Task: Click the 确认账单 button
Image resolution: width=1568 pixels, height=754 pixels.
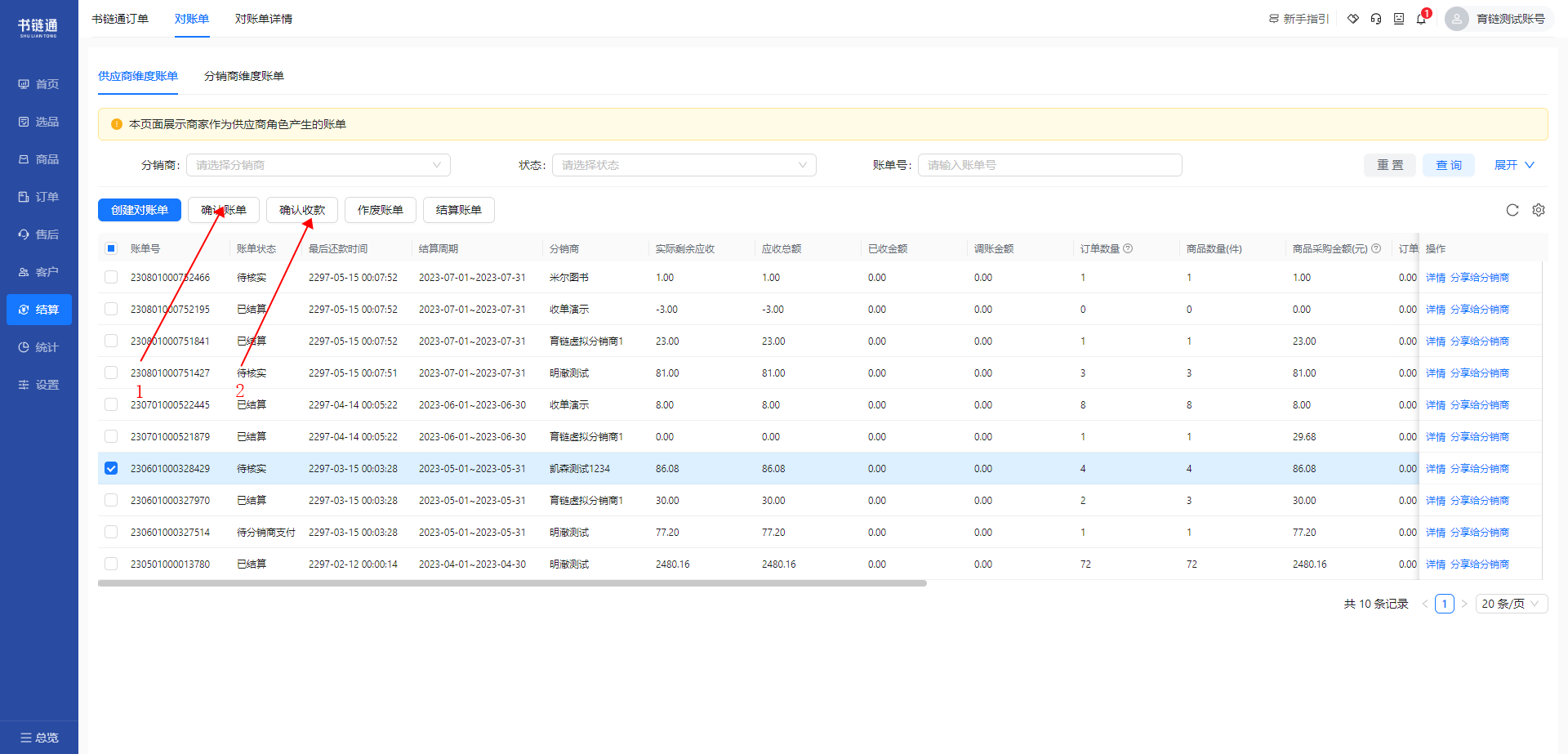Action: coord(224,210)
